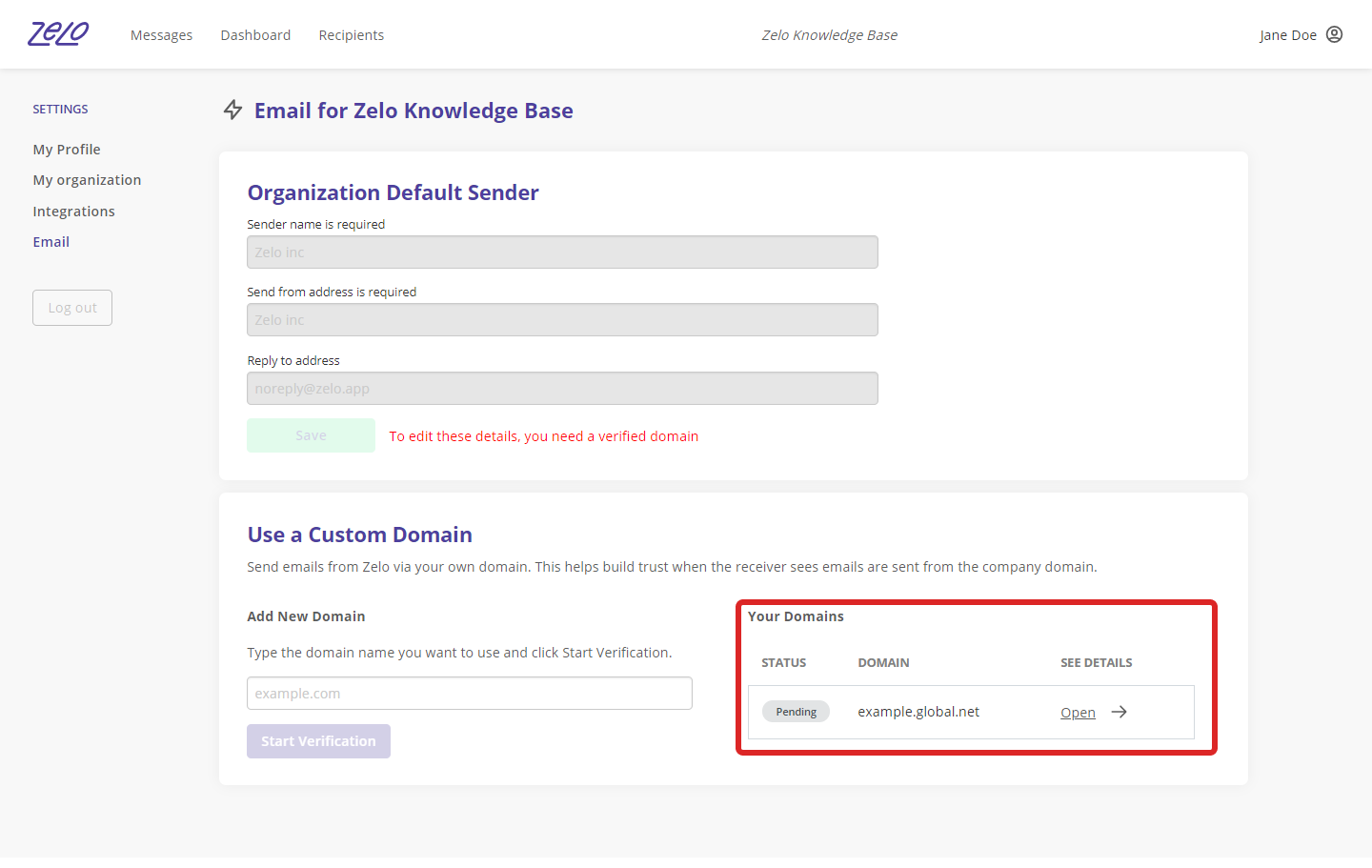
Task: Go to the Dashboard tab
Action: (x=255, y=35)
